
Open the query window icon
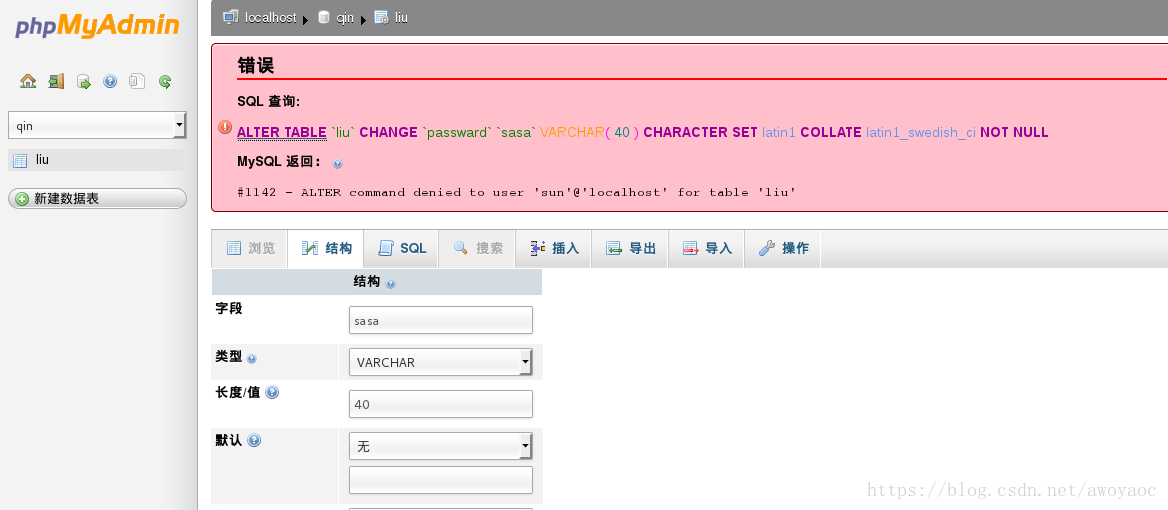click(x=83, y=82)
